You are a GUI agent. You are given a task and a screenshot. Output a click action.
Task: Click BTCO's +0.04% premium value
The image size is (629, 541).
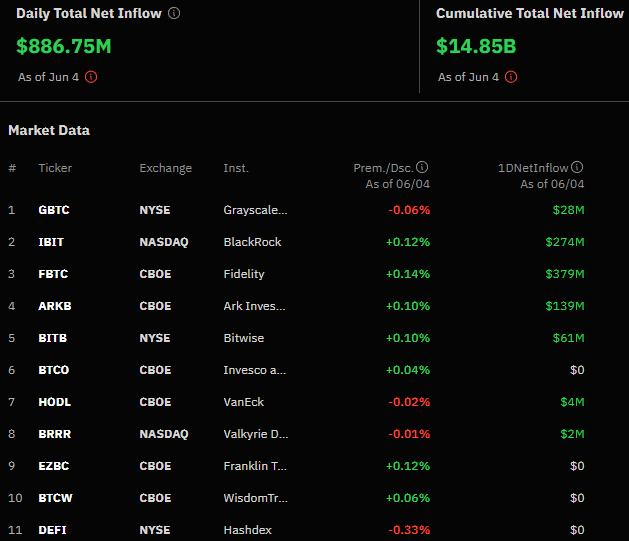tap(408, 370)
